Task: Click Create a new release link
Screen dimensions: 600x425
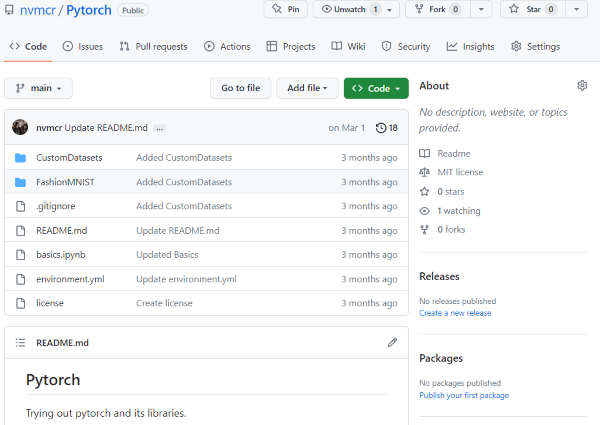Action: (x=455, y=313)
